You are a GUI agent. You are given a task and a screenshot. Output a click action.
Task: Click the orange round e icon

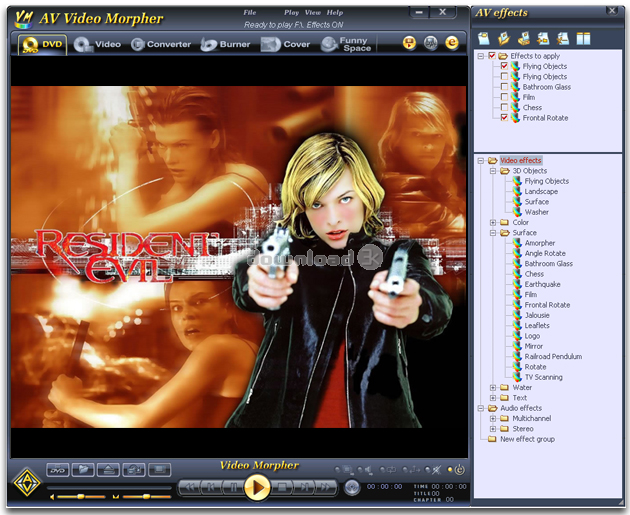(x=452, y=43)
